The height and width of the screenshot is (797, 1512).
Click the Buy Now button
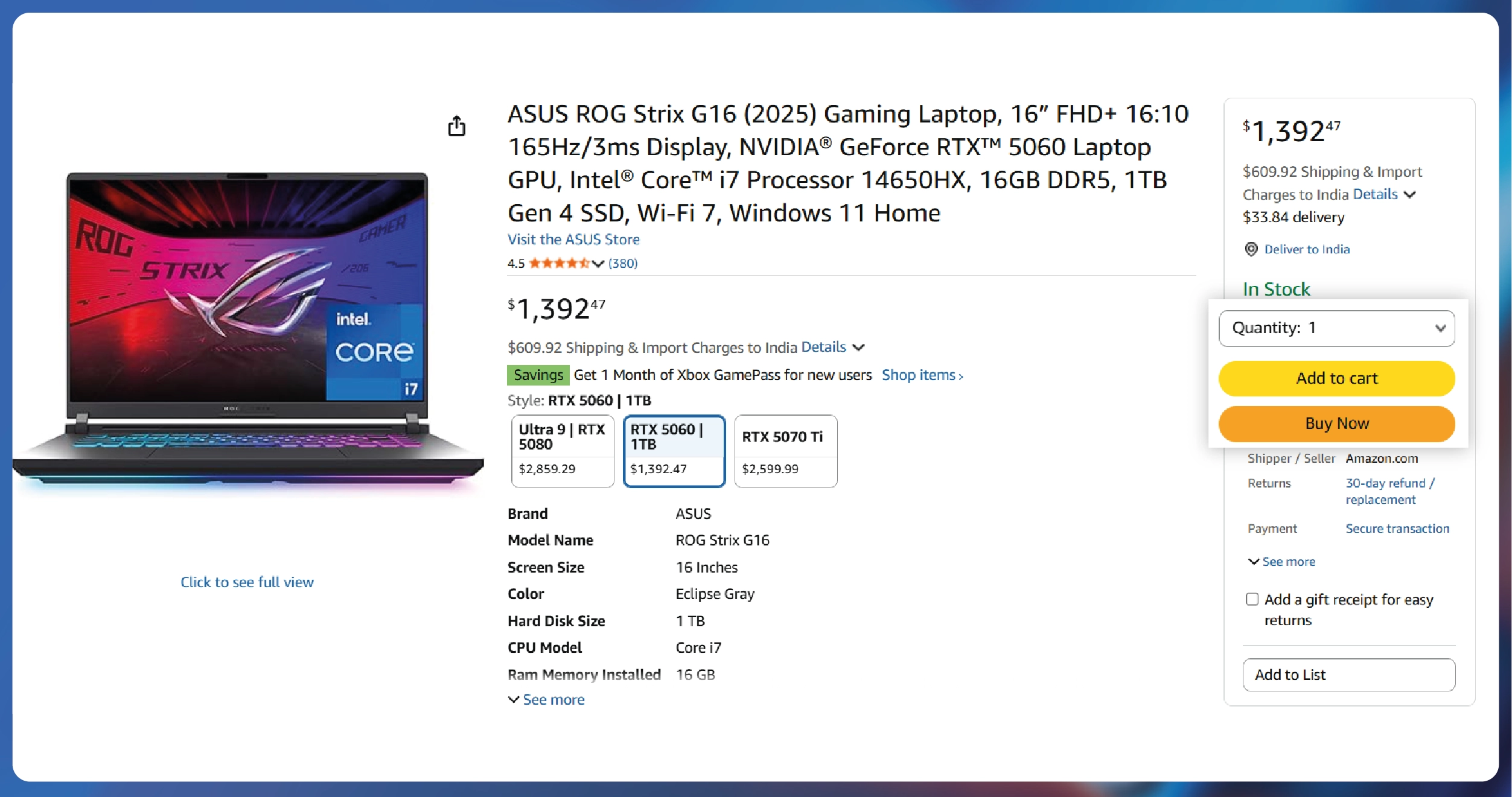coord(1336,424)
